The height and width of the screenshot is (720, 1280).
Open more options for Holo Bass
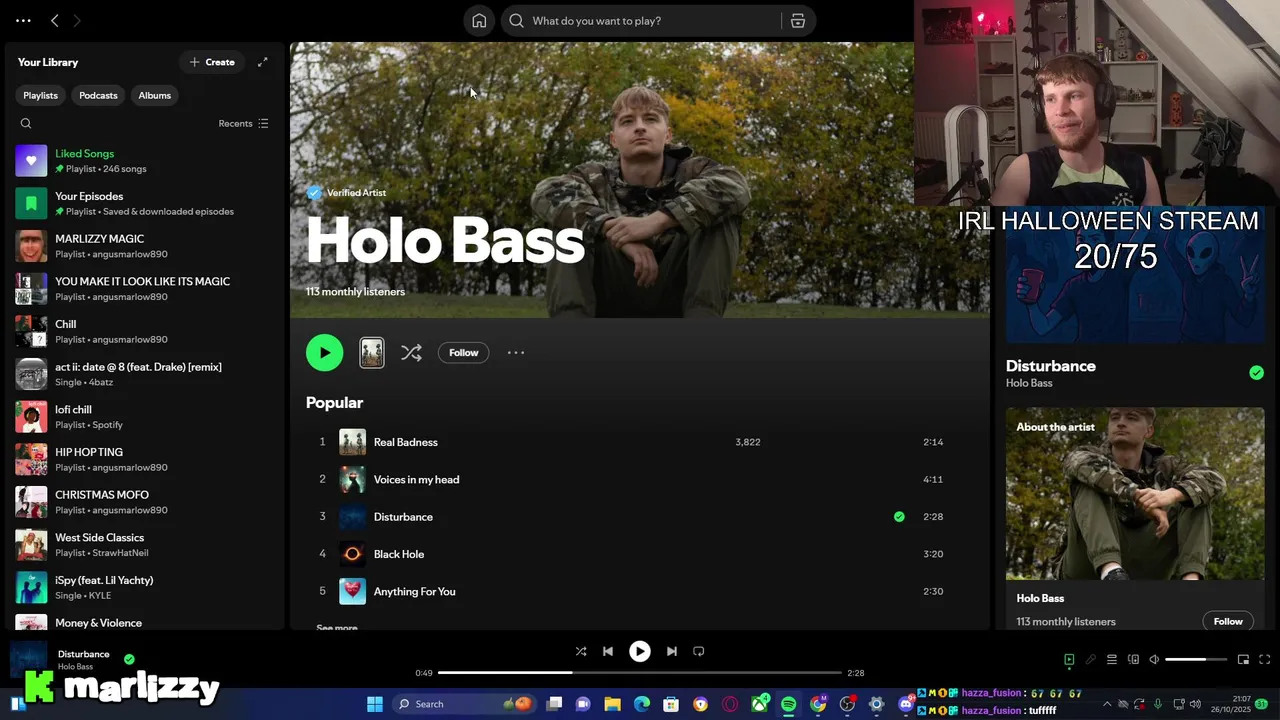click(x=515, y=352)
